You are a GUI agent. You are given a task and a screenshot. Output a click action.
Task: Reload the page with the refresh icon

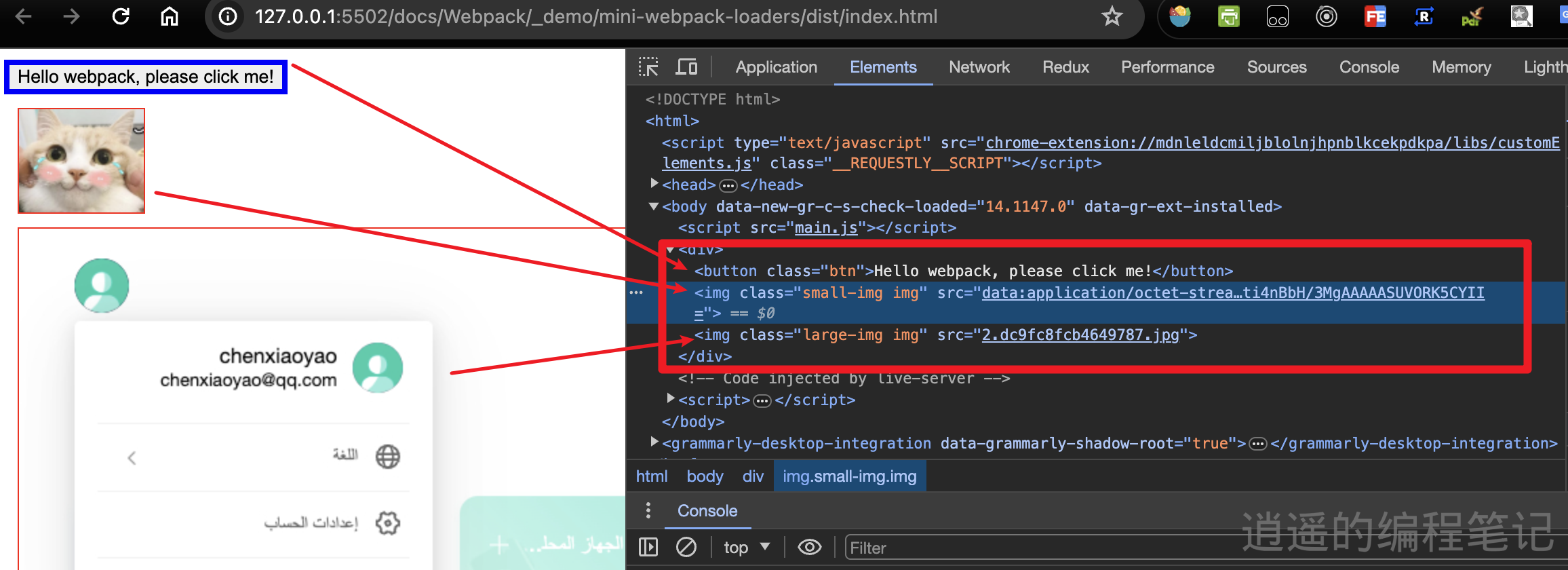tap(121, 16)
